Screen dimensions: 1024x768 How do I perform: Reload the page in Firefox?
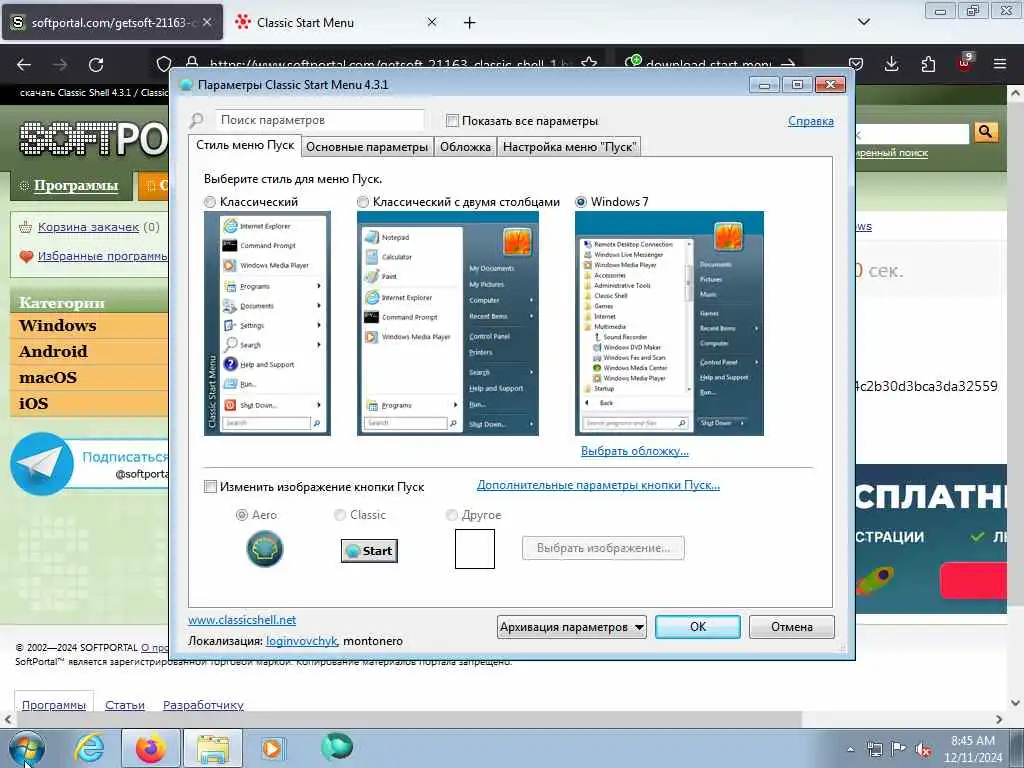tap(96, 64)
